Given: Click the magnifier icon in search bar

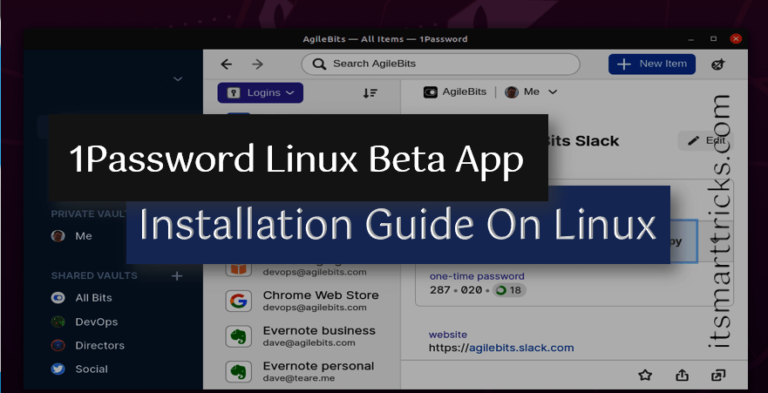Looking at the screenshot, I should click(319, 64).
